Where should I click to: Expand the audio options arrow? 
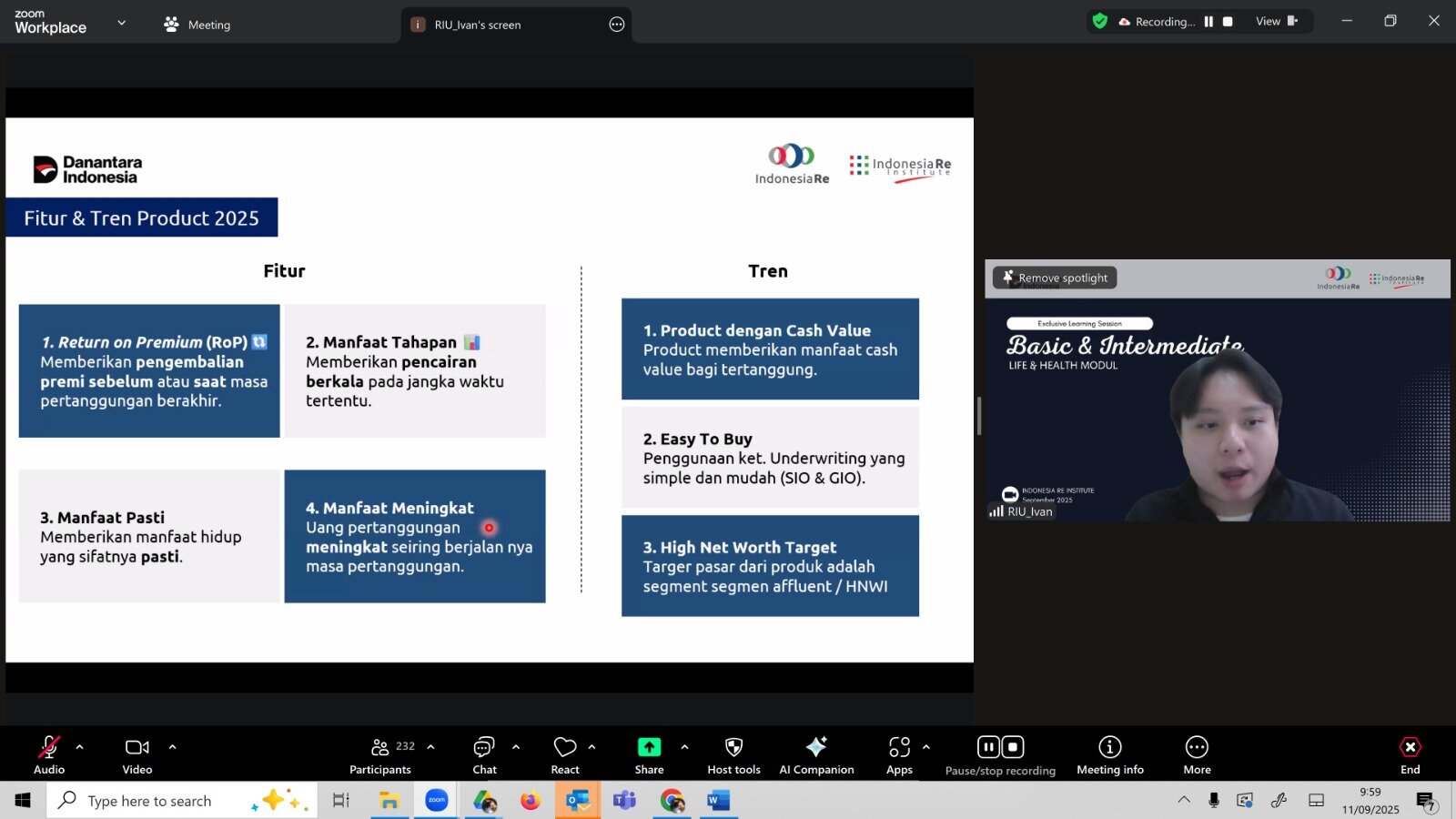(80, 747)
